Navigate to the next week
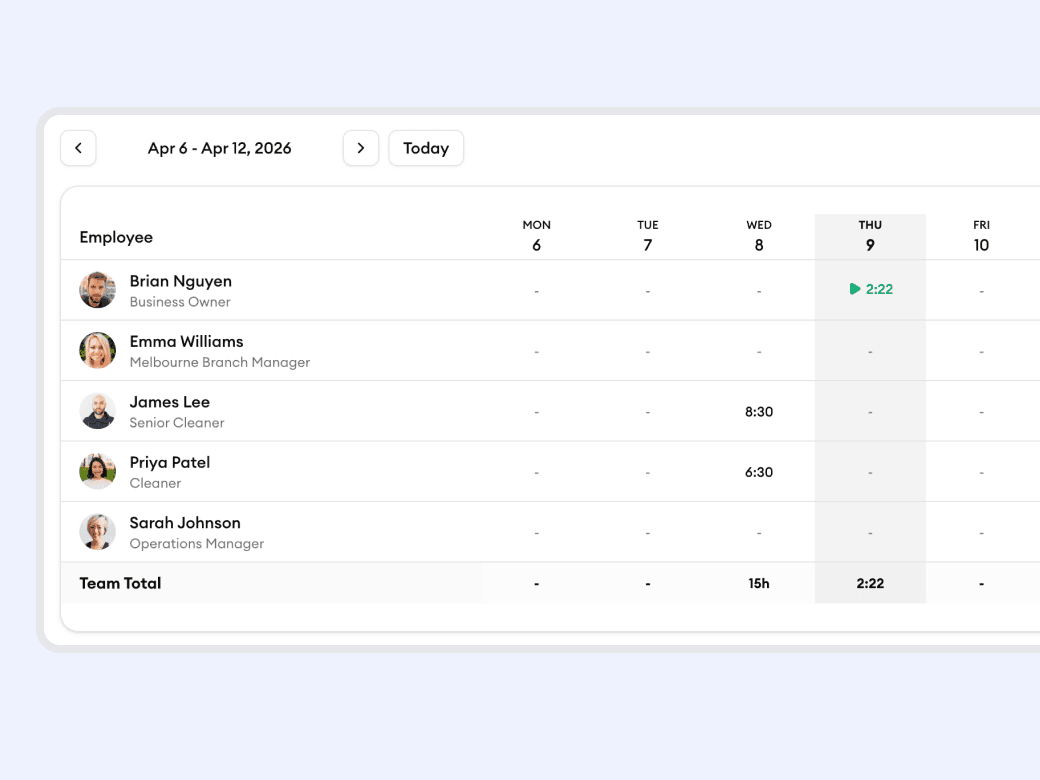 coord(361,148)
